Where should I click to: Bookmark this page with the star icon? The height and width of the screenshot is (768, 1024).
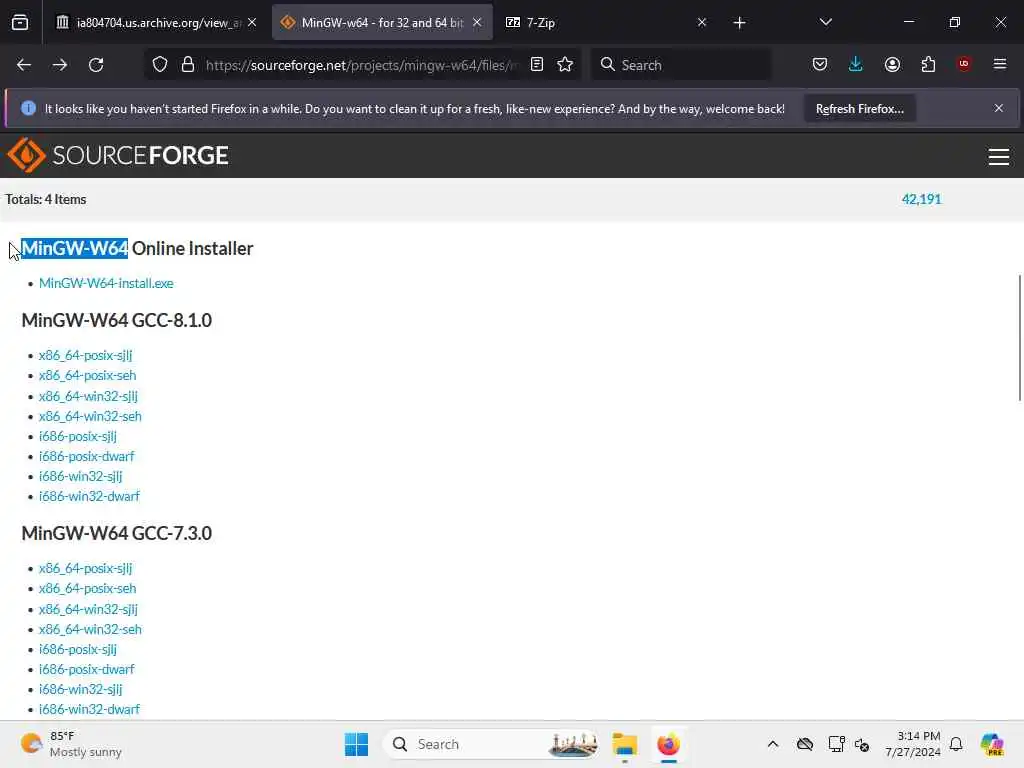tap(565, 64)
